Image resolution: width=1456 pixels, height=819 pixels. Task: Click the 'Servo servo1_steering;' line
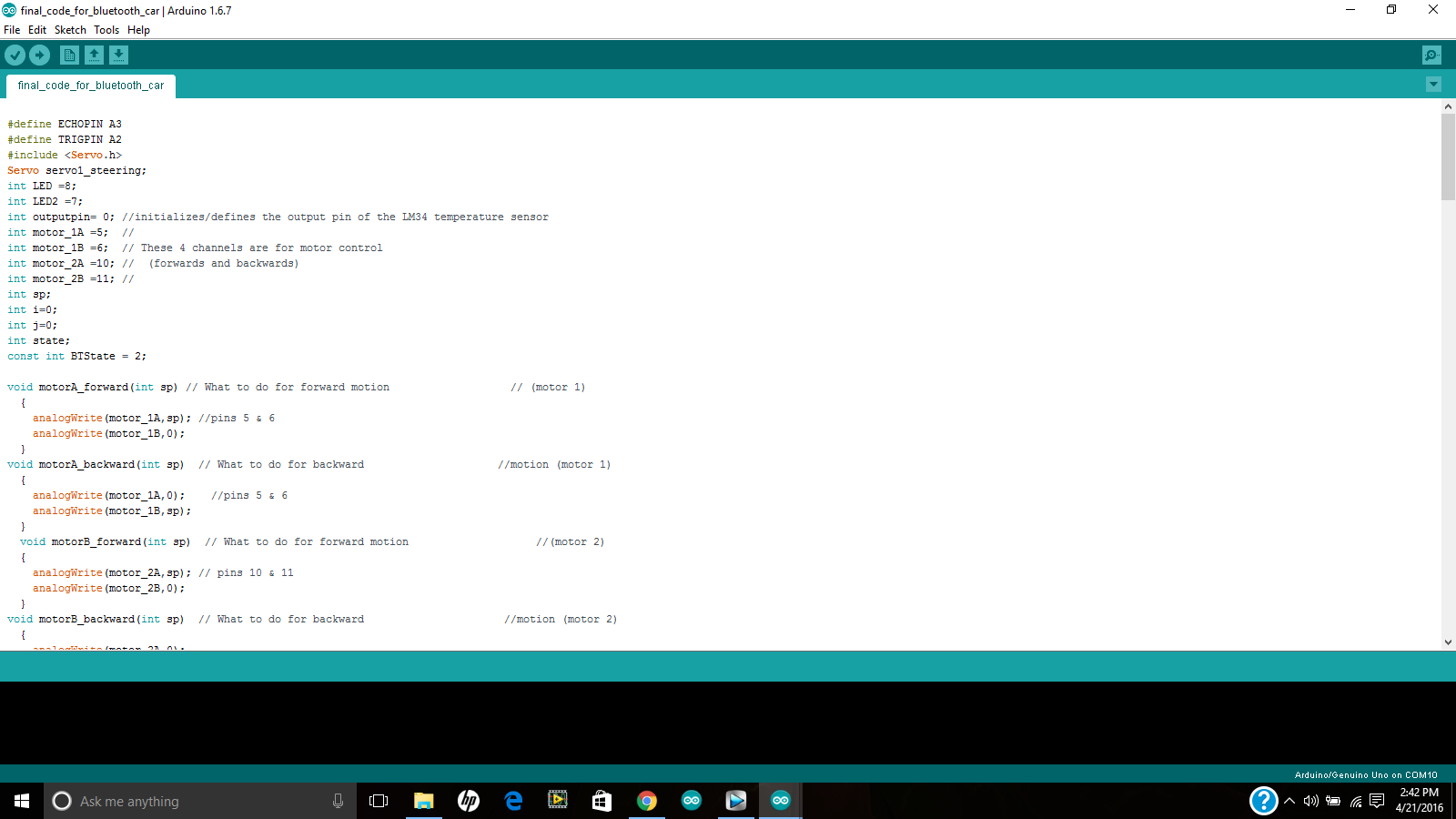pyautogui.click(x=77, y=170)
